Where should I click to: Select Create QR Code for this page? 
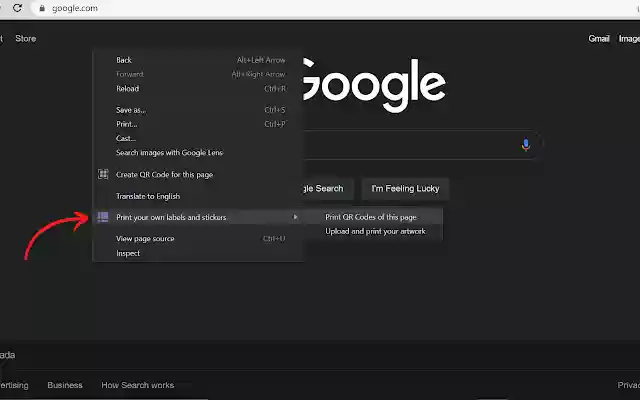click(x=199, y=175)
